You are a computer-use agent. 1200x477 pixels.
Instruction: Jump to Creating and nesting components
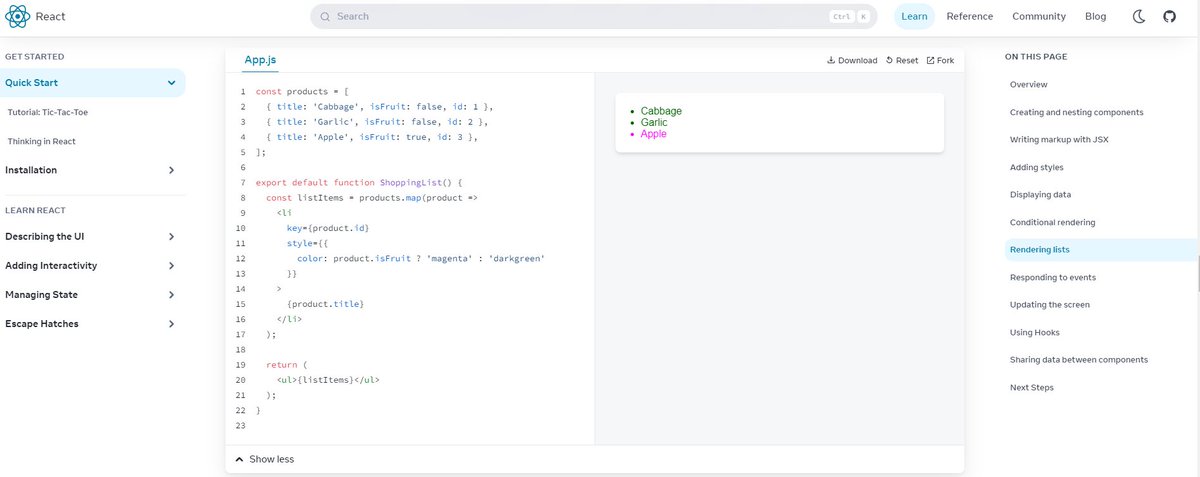pos(1077,112)
